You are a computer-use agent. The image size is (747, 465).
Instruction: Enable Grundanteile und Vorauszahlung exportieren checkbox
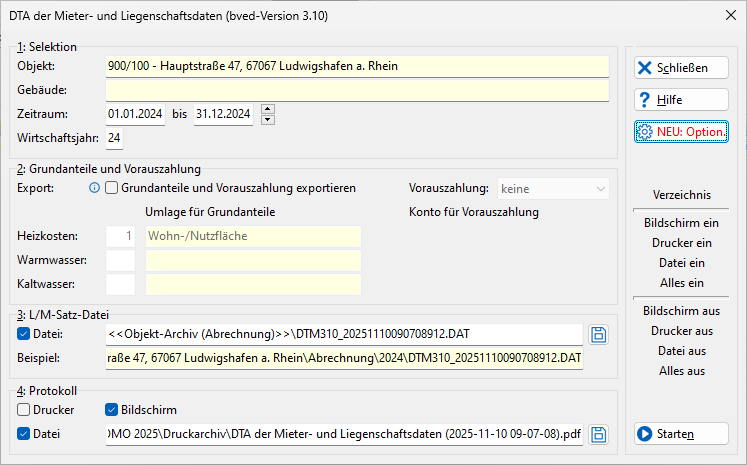pos(111,188)
